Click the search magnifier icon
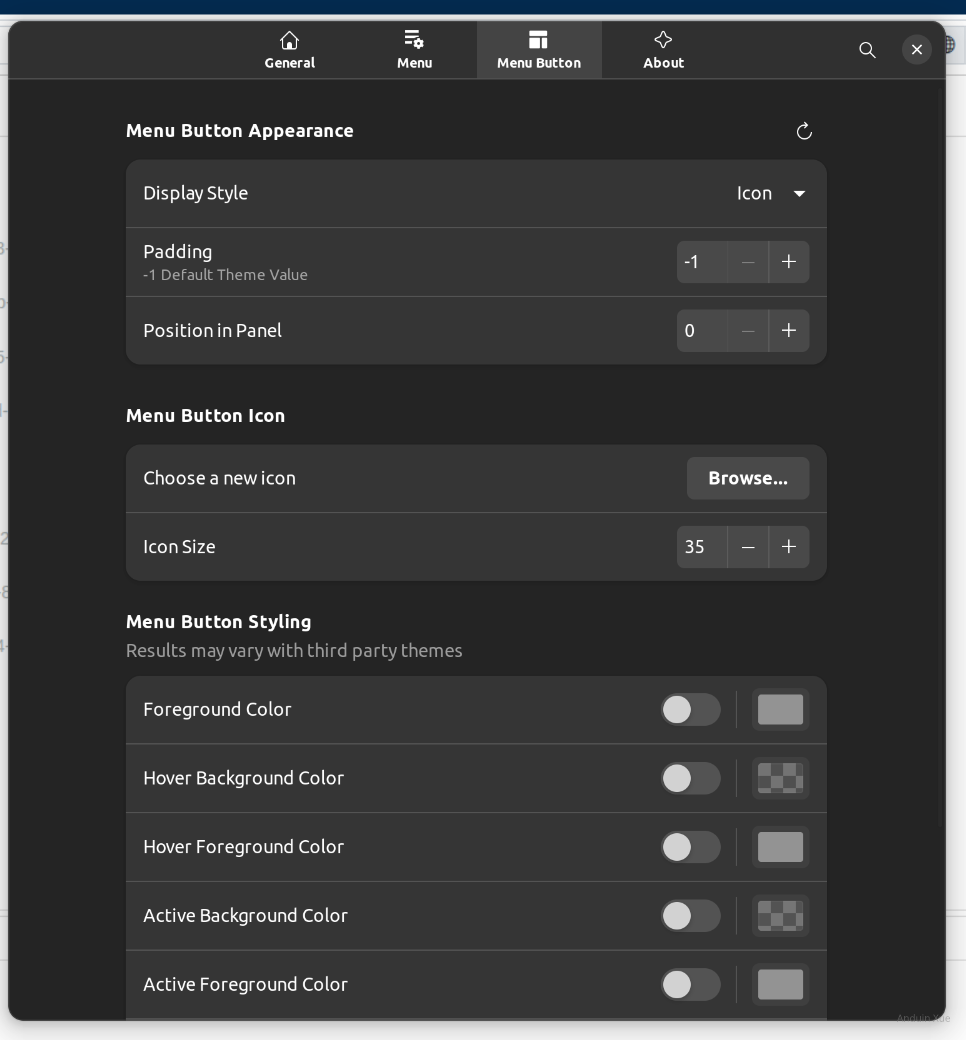Screen dimensions: 966x1040 tap(867, 50)
